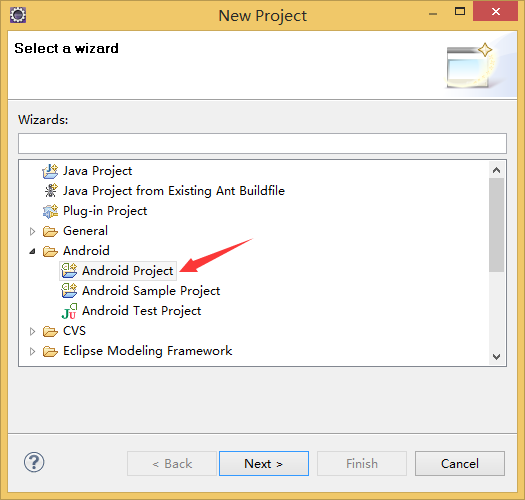Choose Java Project from Existing Ant Buildfile
Screen dimensions: 525x500
click(174, 191)
